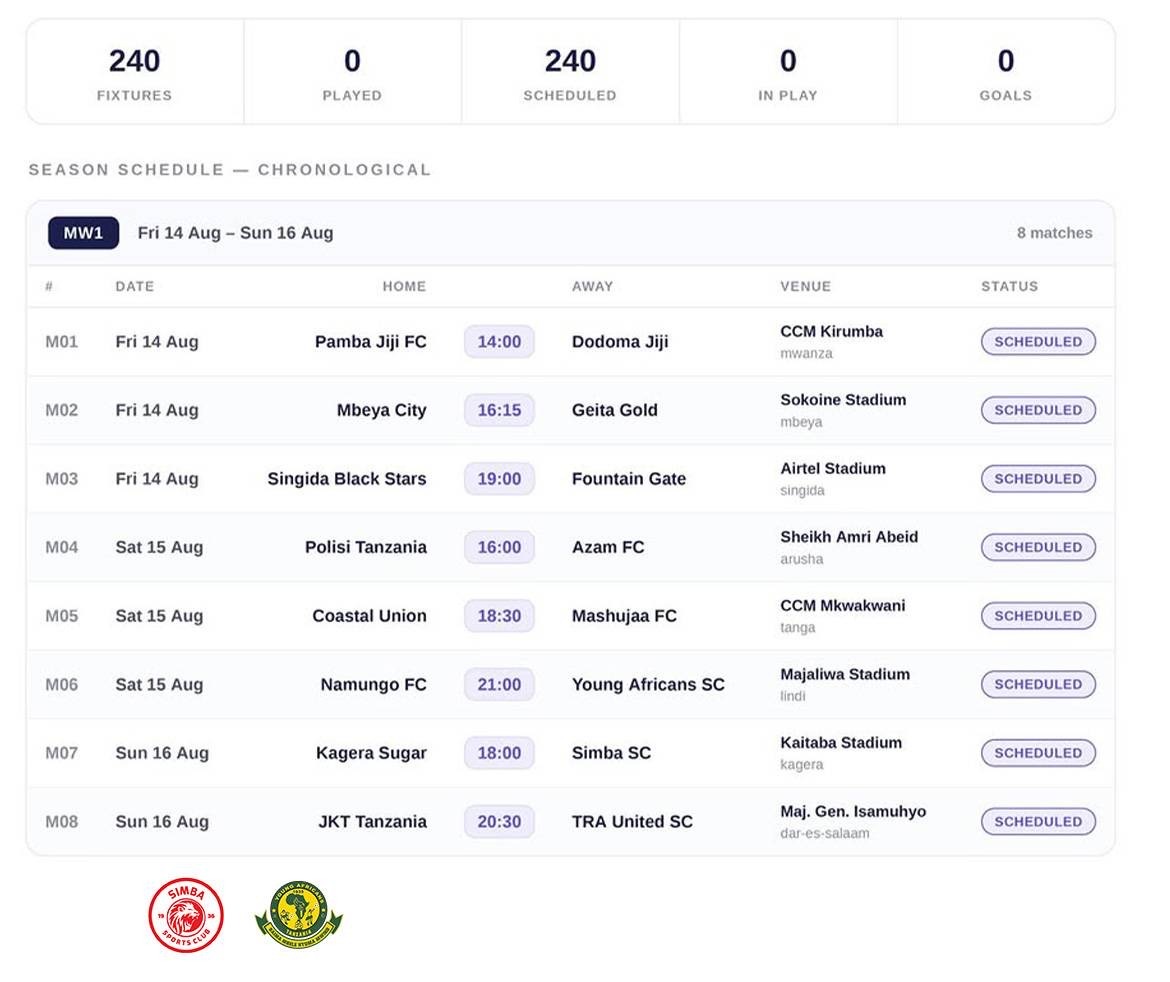Open the Scheduled status for match M03
The image size is (1170, 982).
pyautogui.click(x=1038, y=479)
